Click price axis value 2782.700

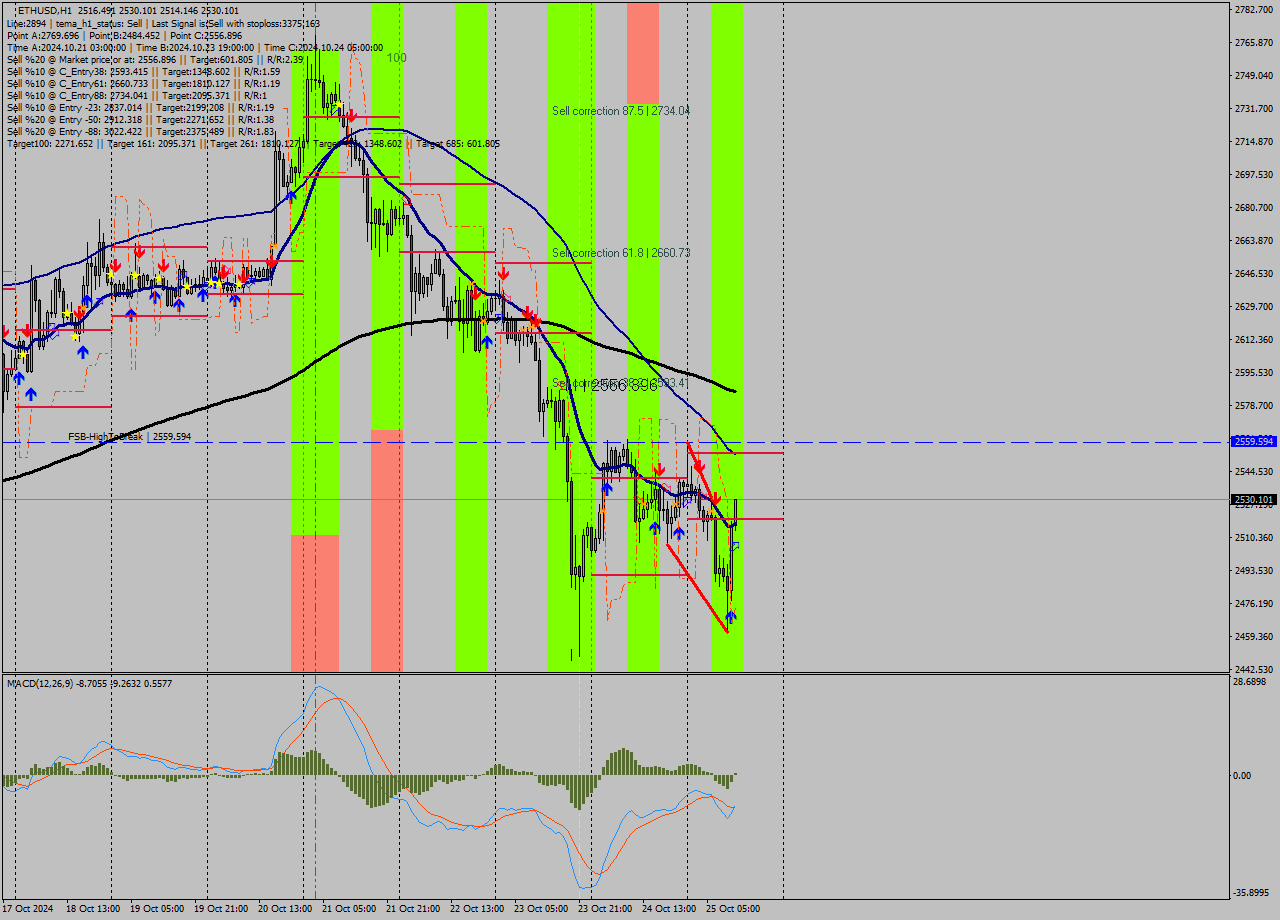pos(1254,9)
